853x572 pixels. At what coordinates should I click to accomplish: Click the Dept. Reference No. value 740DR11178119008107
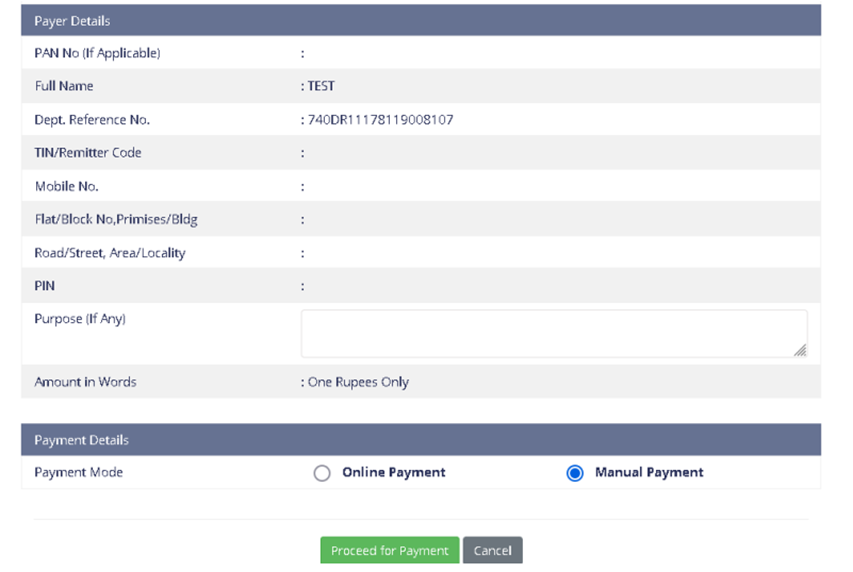click(380, 120)
